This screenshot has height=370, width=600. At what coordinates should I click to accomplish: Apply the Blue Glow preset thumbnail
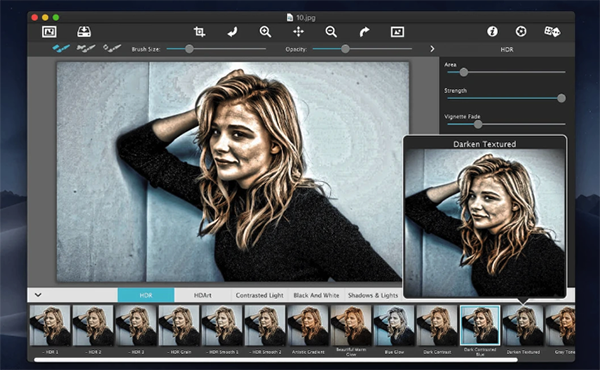(394, 325)
